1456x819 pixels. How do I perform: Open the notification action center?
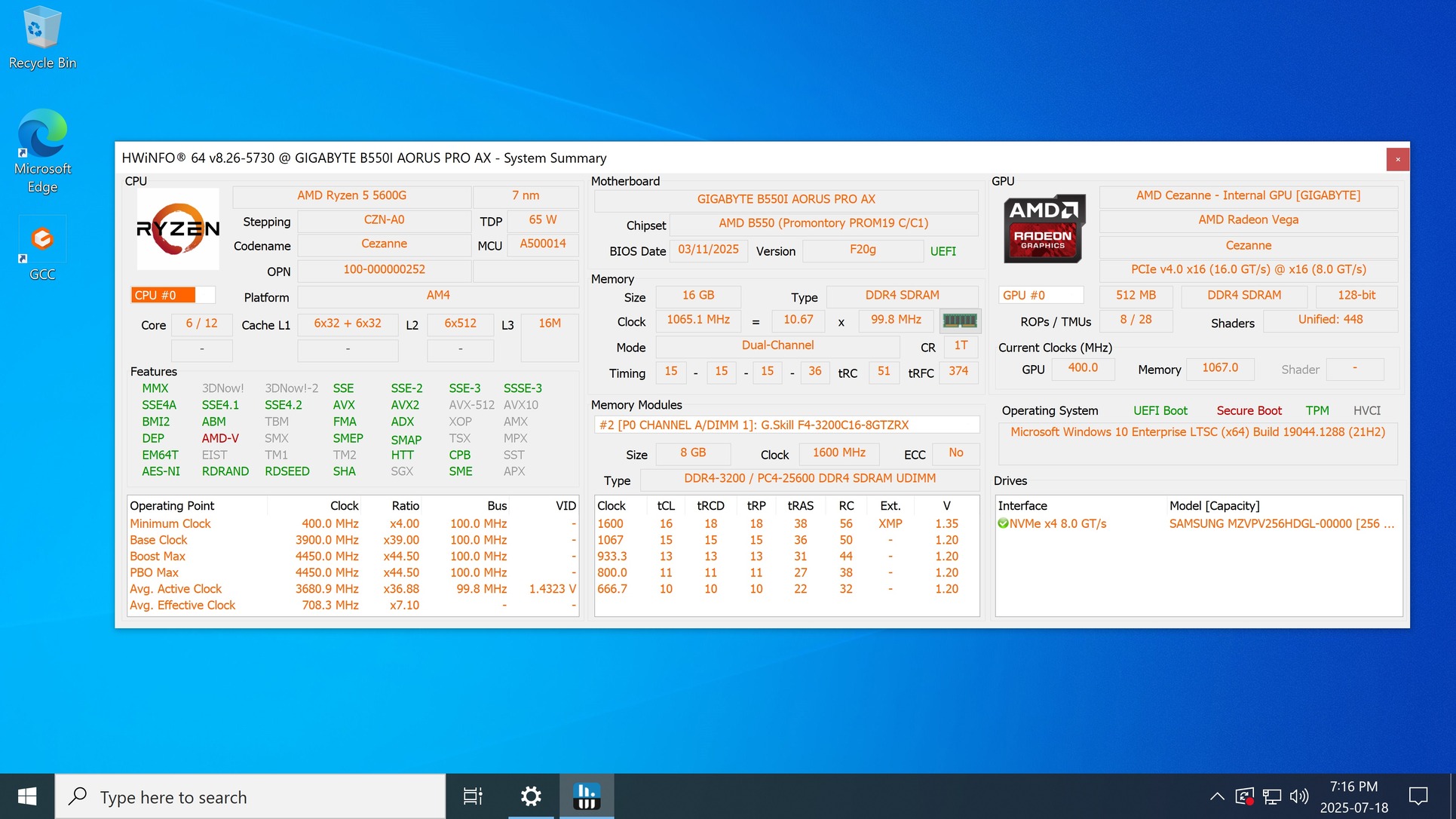coord(1418,796)
